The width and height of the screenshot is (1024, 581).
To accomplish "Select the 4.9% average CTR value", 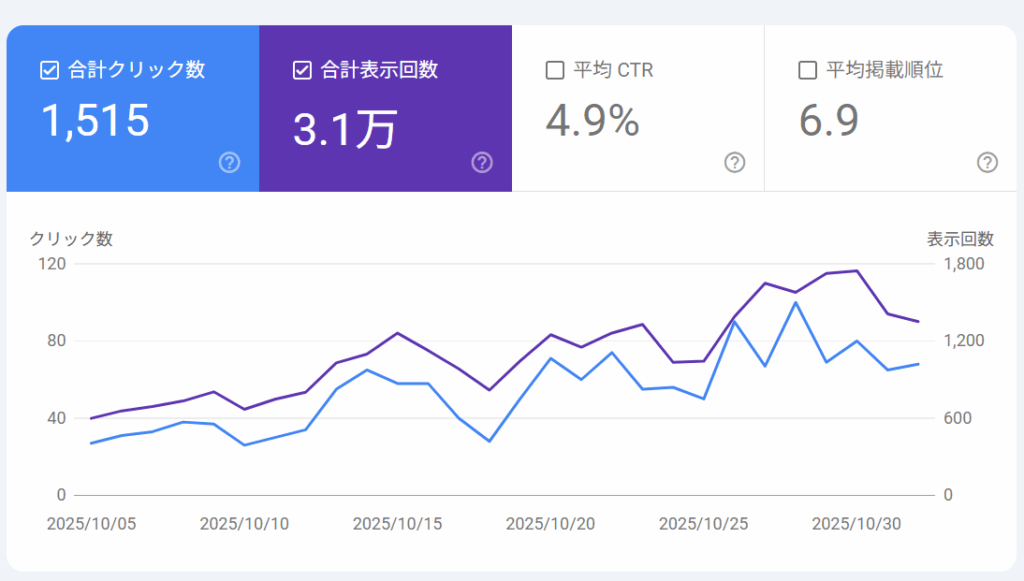I will (592, 121).
